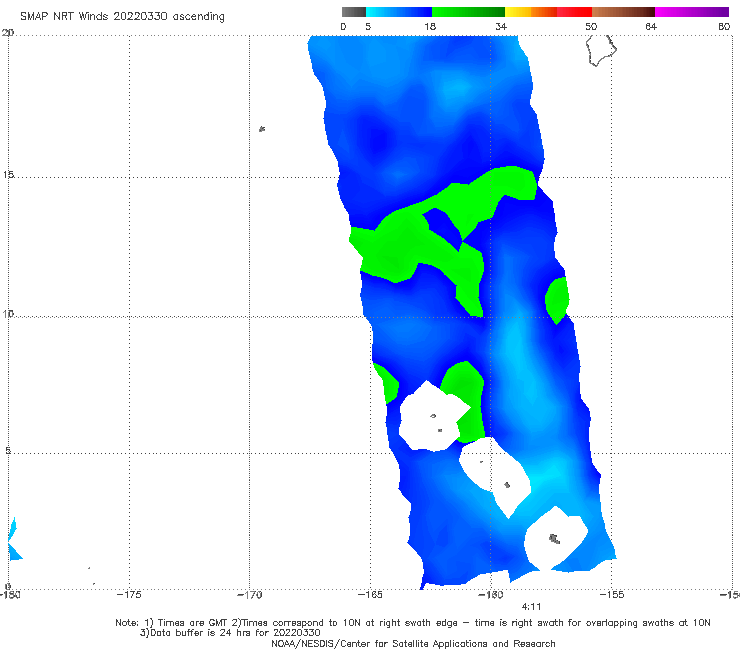Click the cyan-blue segment of the color bar
Screen dimensions: 740x650
(x=399, y=12)
